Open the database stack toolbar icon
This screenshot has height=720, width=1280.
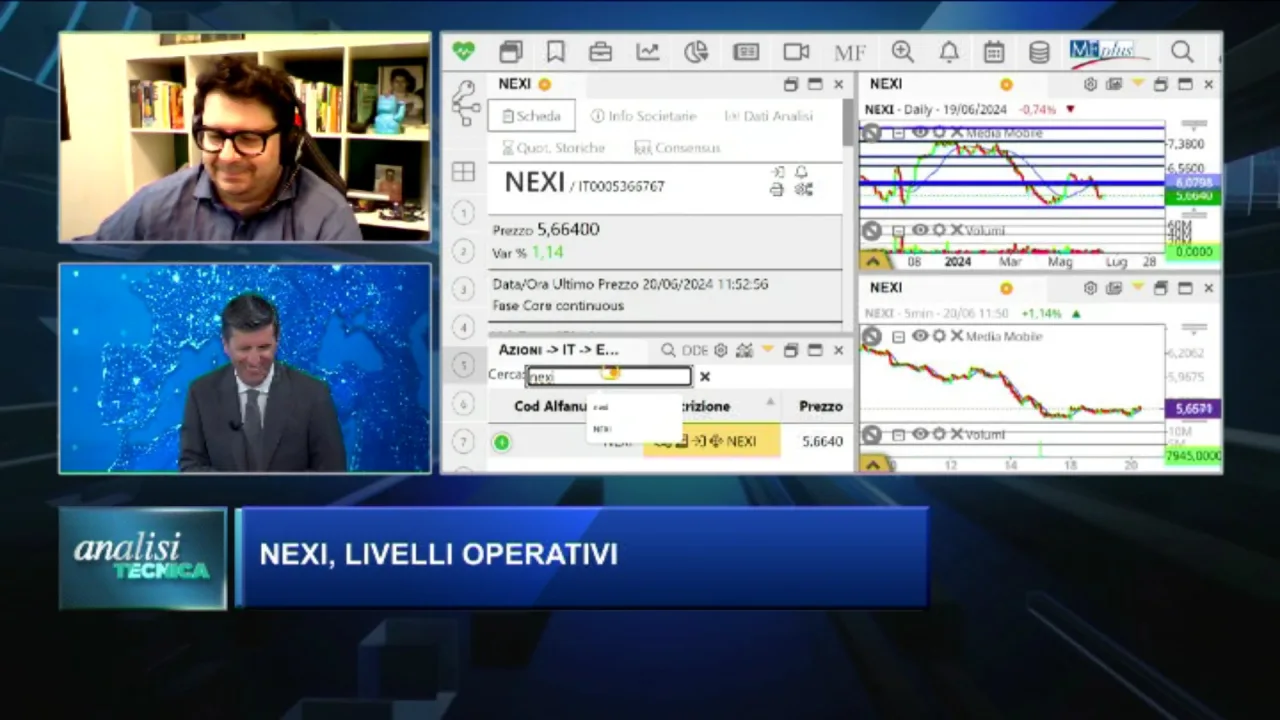[1039, 52]
